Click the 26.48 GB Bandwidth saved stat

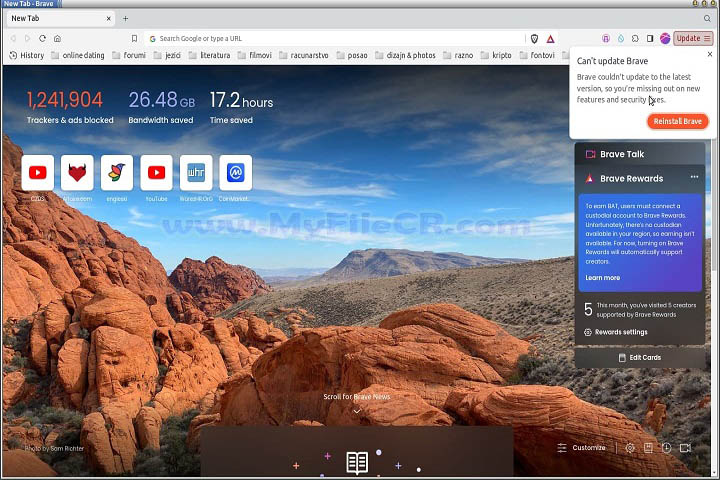click(162, 107)
